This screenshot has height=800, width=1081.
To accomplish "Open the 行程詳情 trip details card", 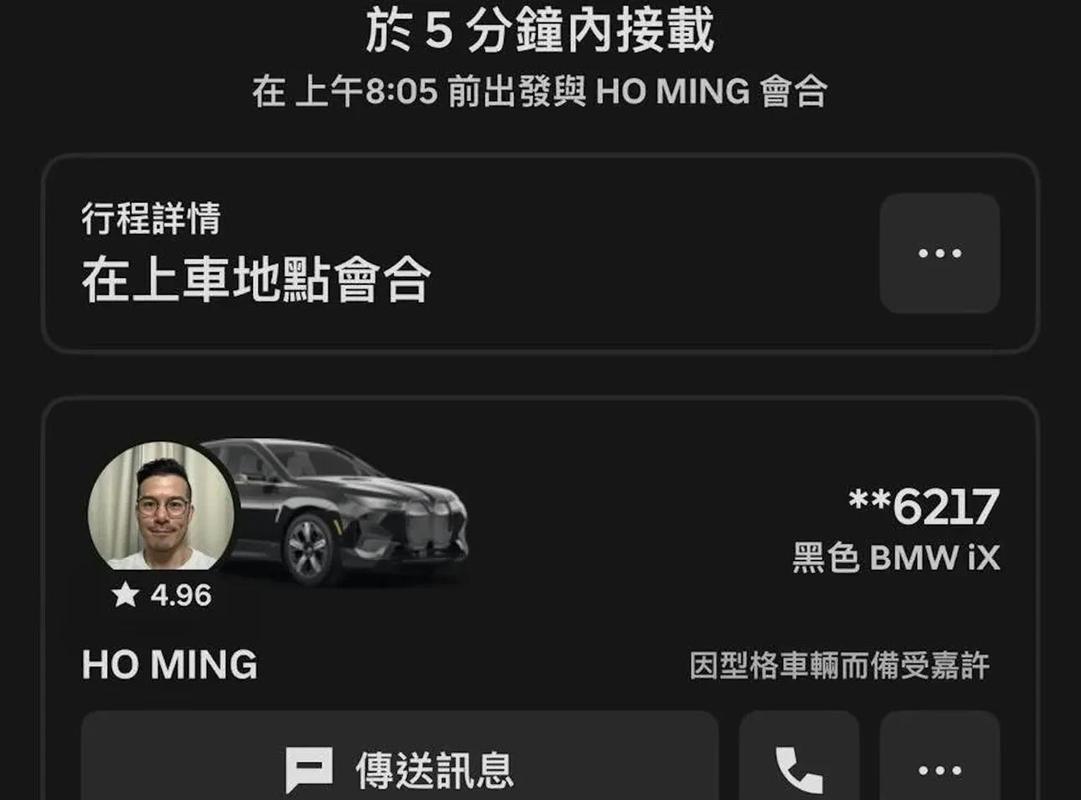I will tap(540, 254).
